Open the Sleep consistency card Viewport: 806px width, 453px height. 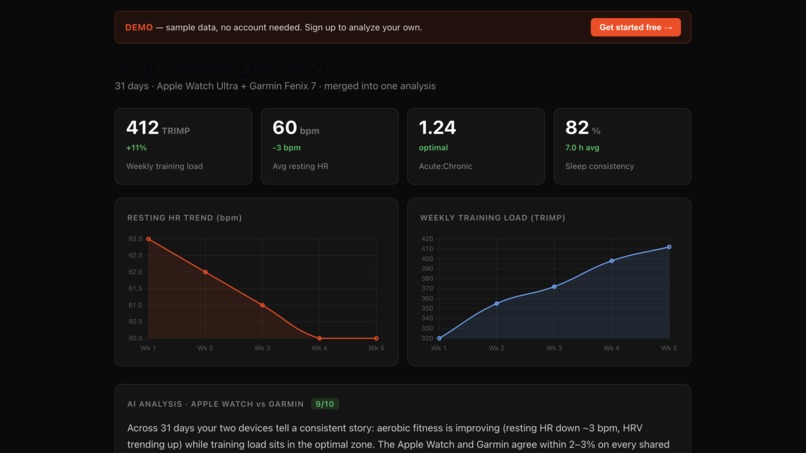click(622, 146)
